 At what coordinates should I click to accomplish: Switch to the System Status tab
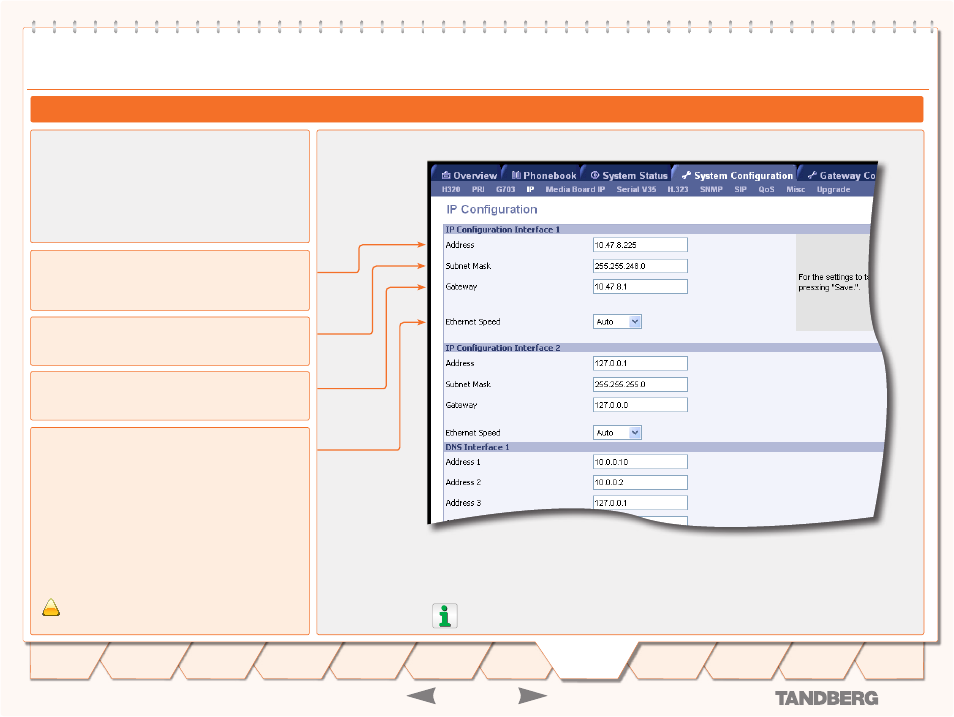(628, 175)
